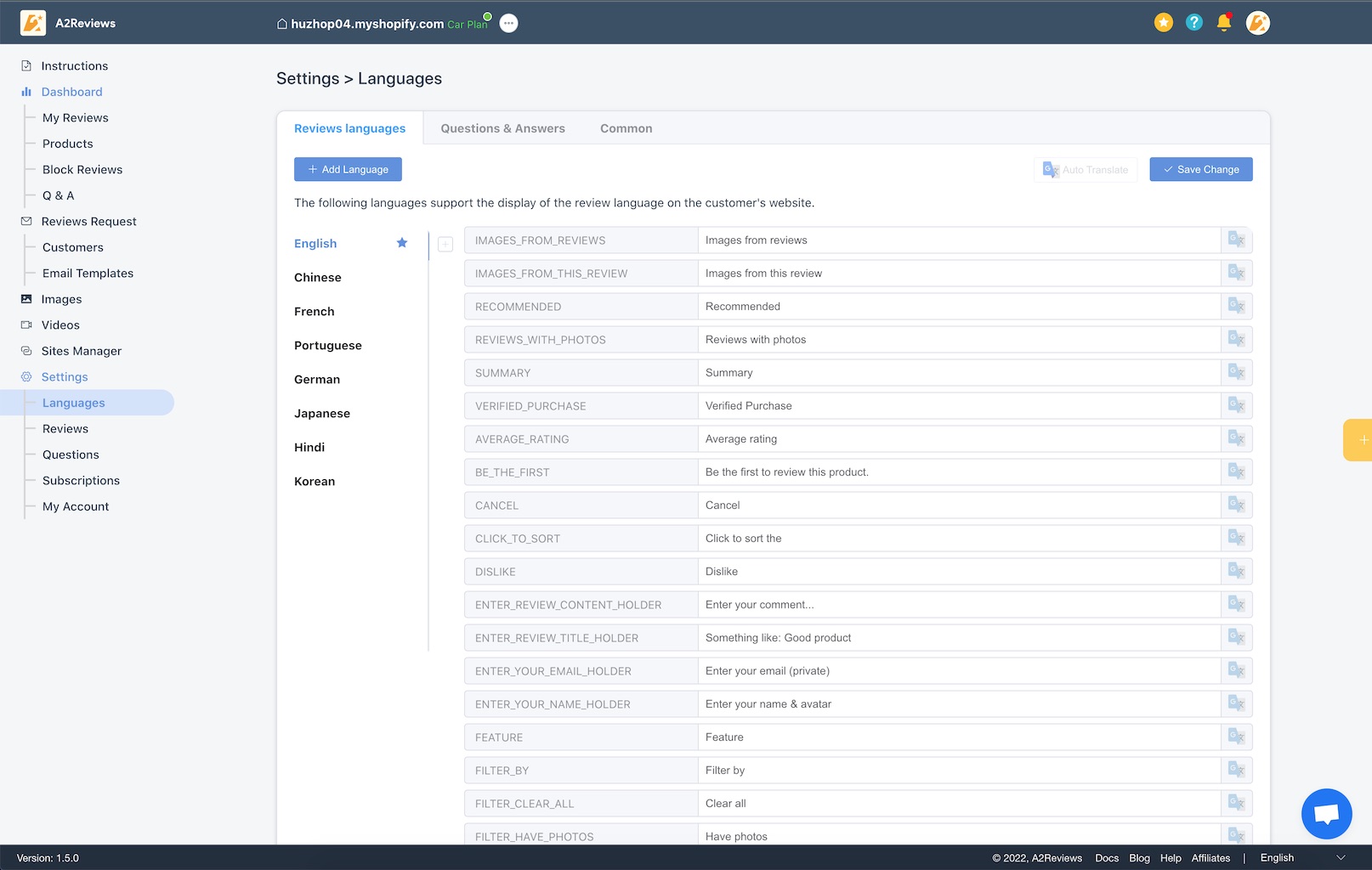Open the notifications bell
The width and height of the screenshot is (1372, 870).
[1224, 23]
